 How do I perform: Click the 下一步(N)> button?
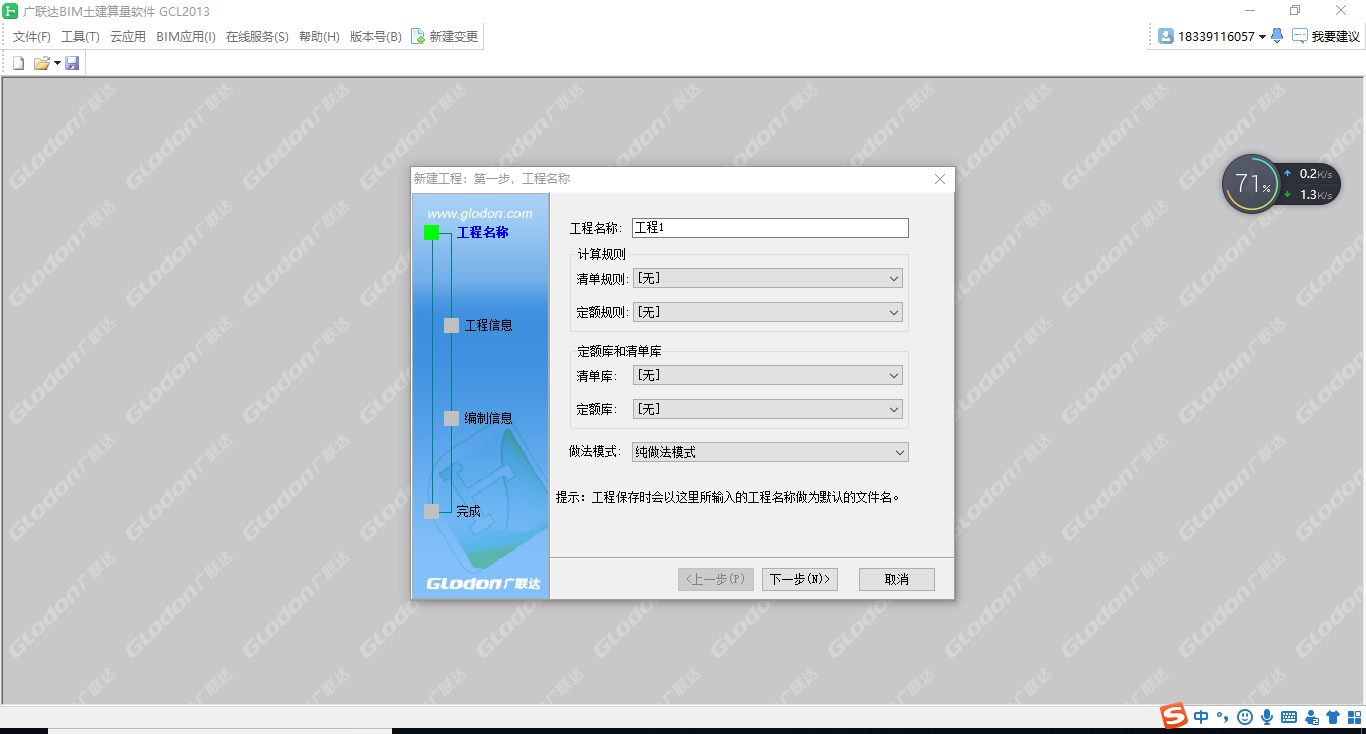tap(800, 579)
